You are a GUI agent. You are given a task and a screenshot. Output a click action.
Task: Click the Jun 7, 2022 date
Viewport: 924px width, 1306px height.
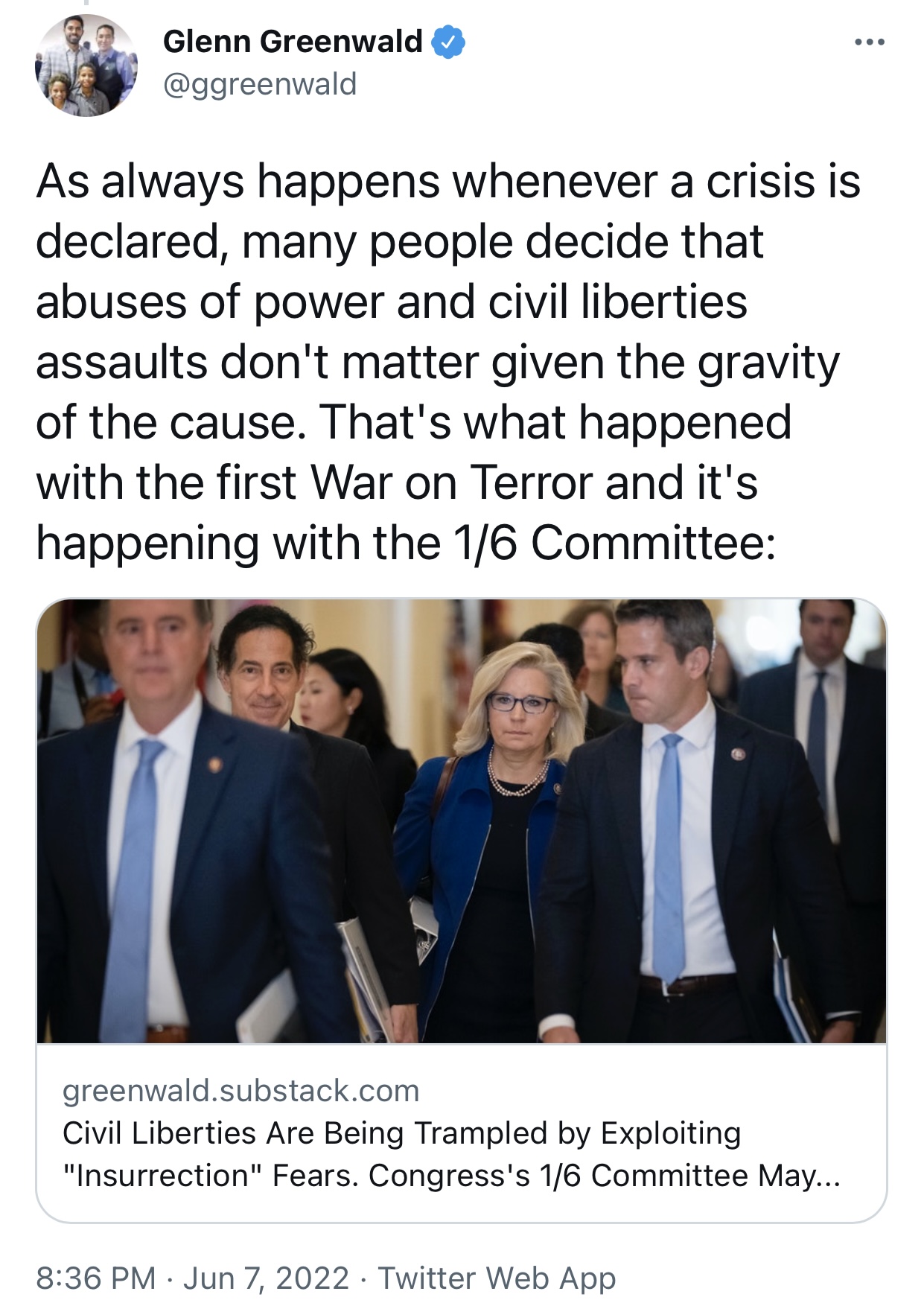pos(266,1278)
